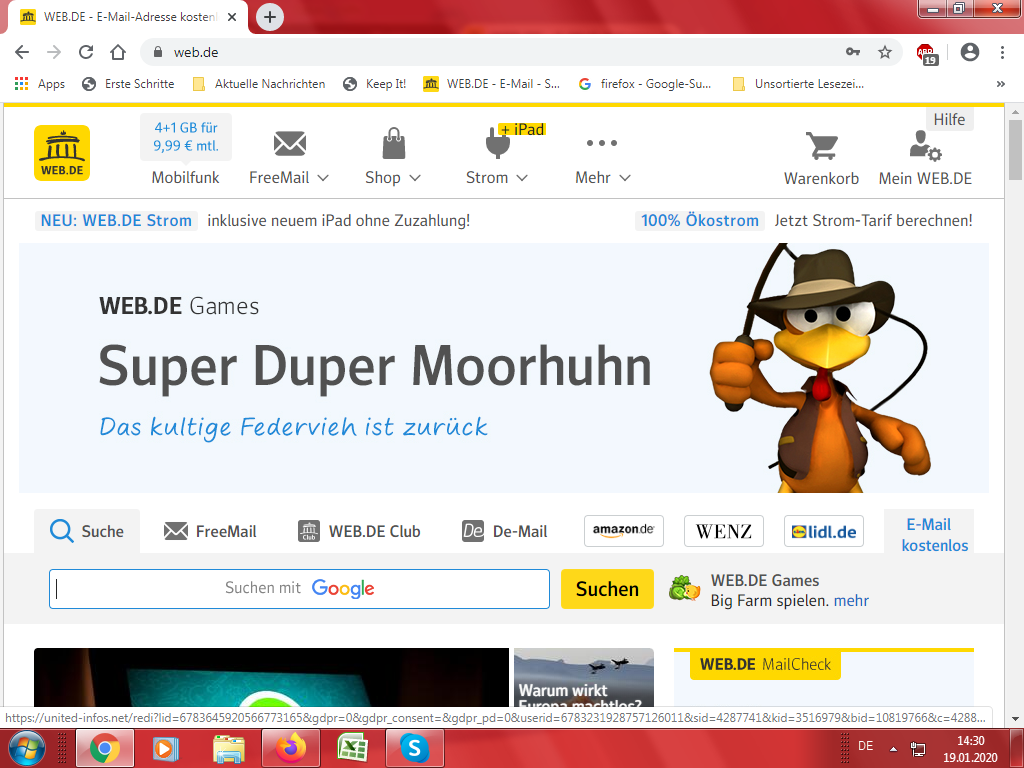The width and height of the screenshot is (1024, 768).
Task: Open Skype from the taskbar
Action: (415, 748)
